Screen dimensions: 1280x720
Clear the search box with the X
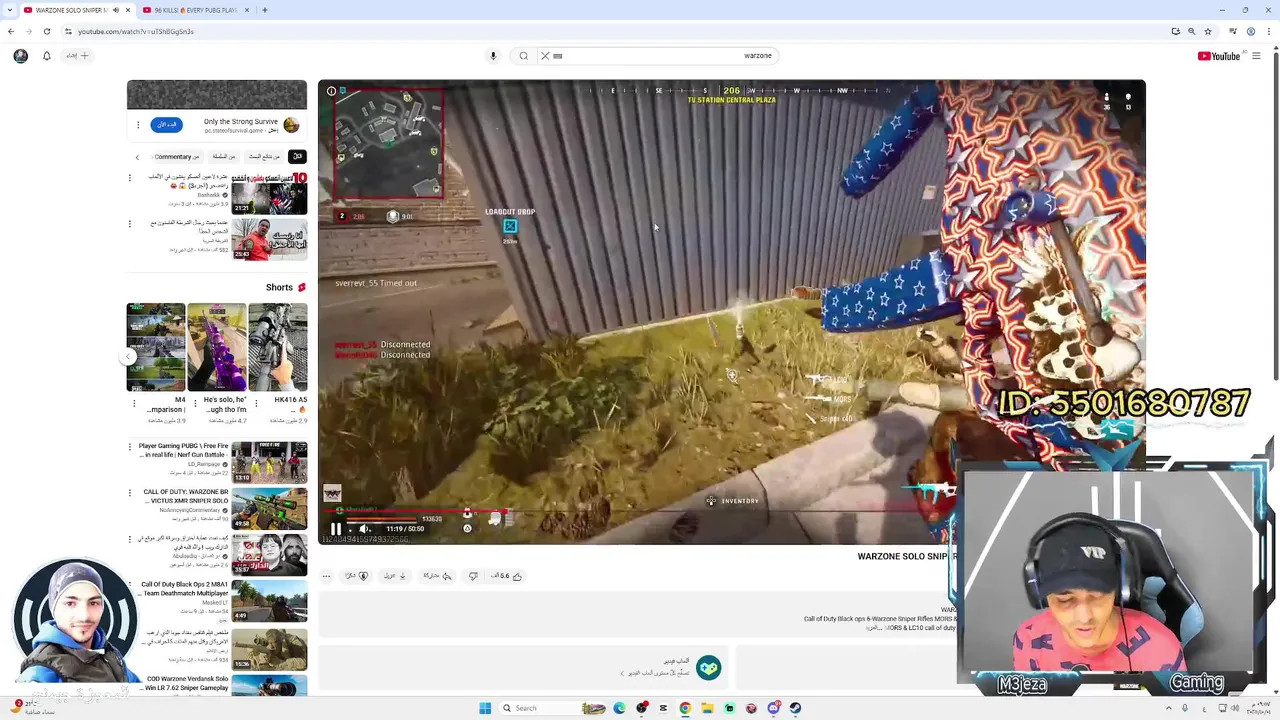pos(545,56)
